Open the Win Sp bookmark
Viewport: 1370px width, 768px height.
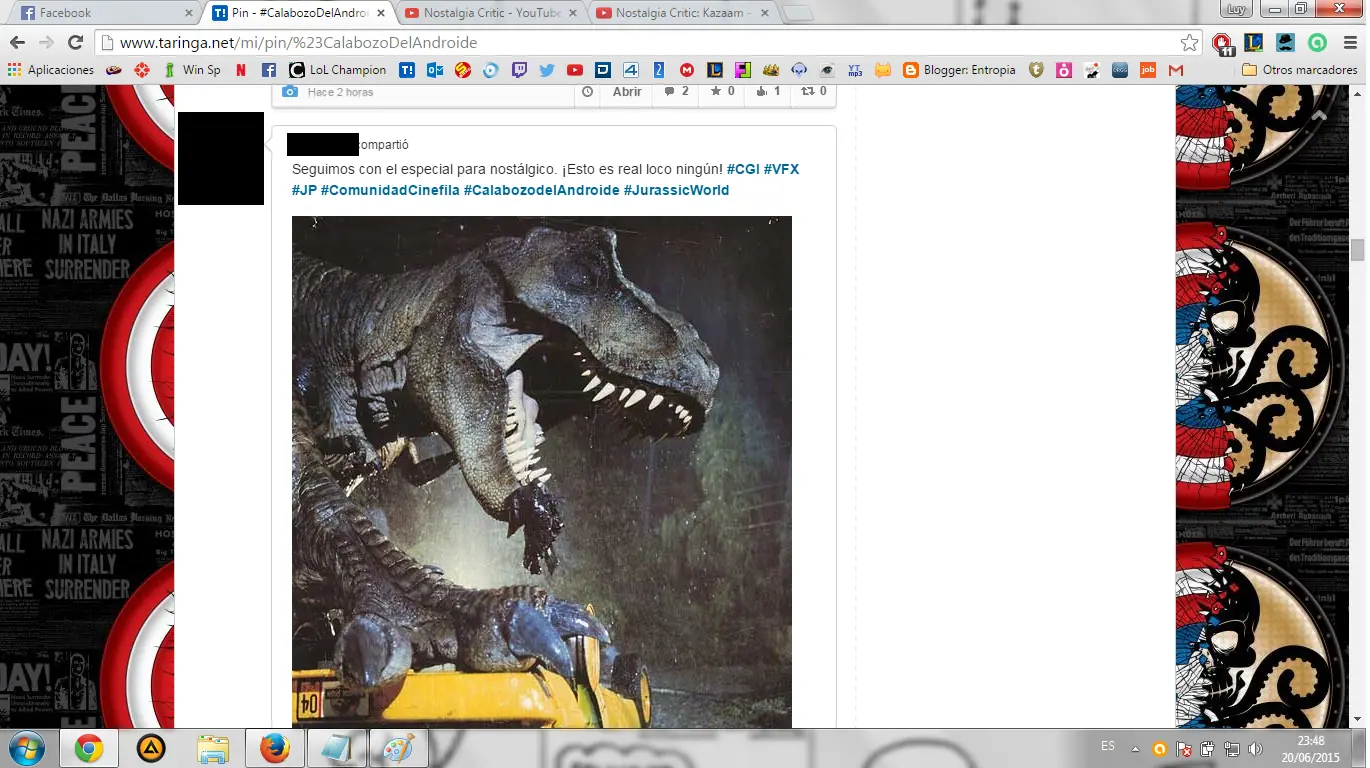(193, 70)
